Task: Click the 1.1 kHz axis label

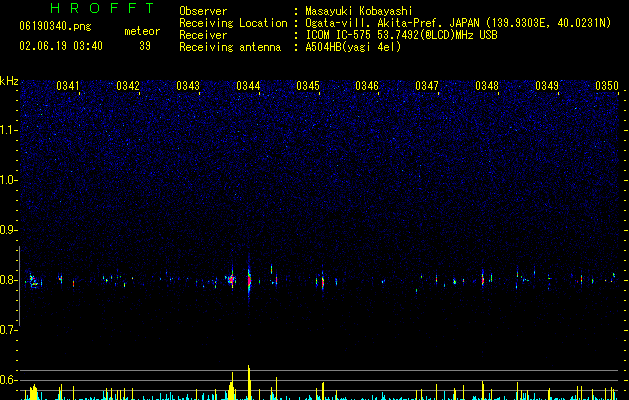Action: [x=9, y=130]
